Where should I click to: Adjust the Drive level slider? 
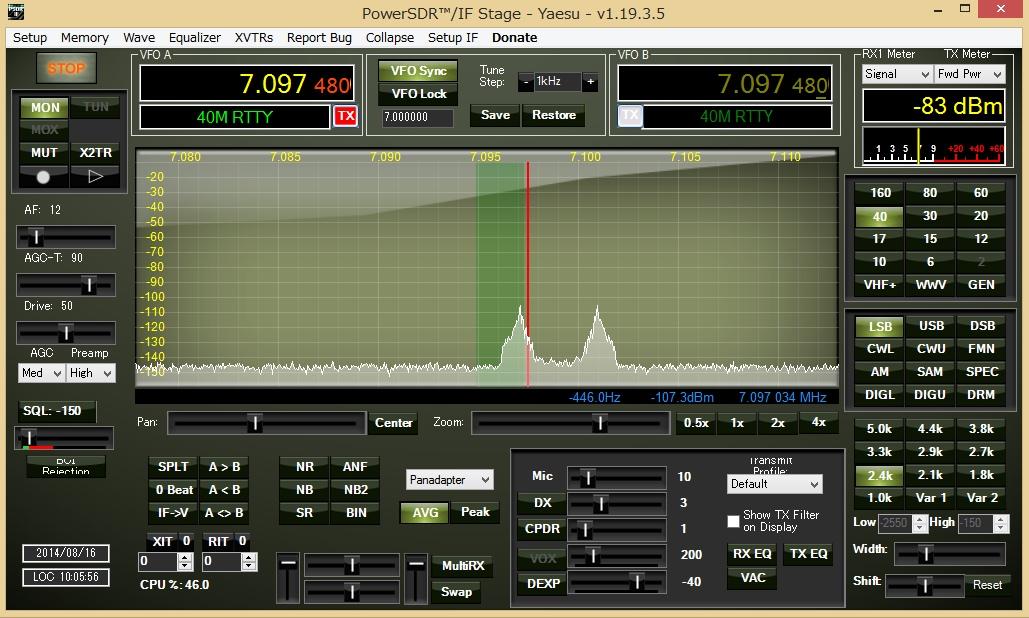[x=66, y=333]
